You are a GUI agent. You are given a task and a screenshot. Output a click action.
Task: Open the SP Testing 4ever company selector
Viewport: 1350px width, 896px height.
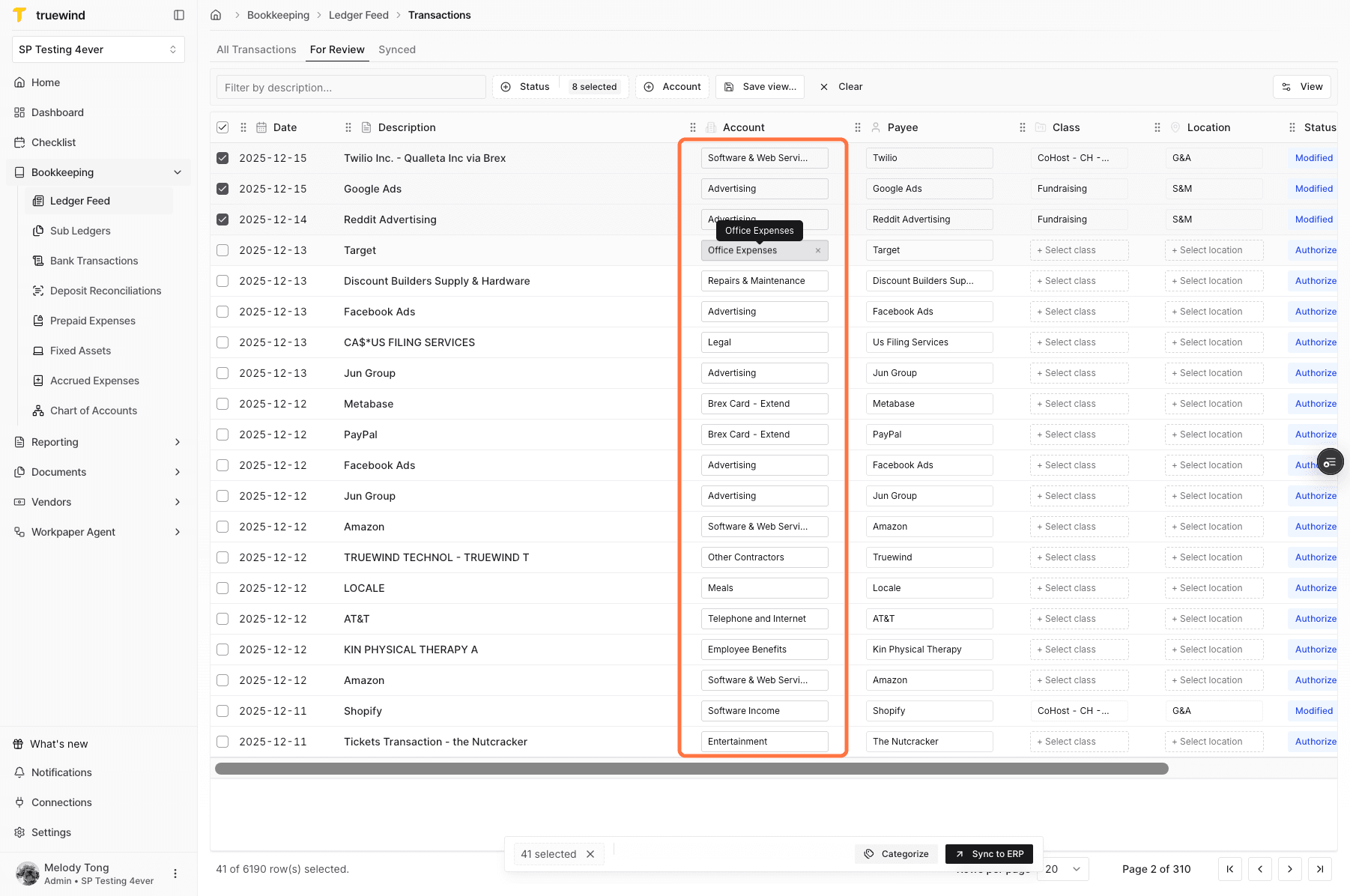(98, 49)
